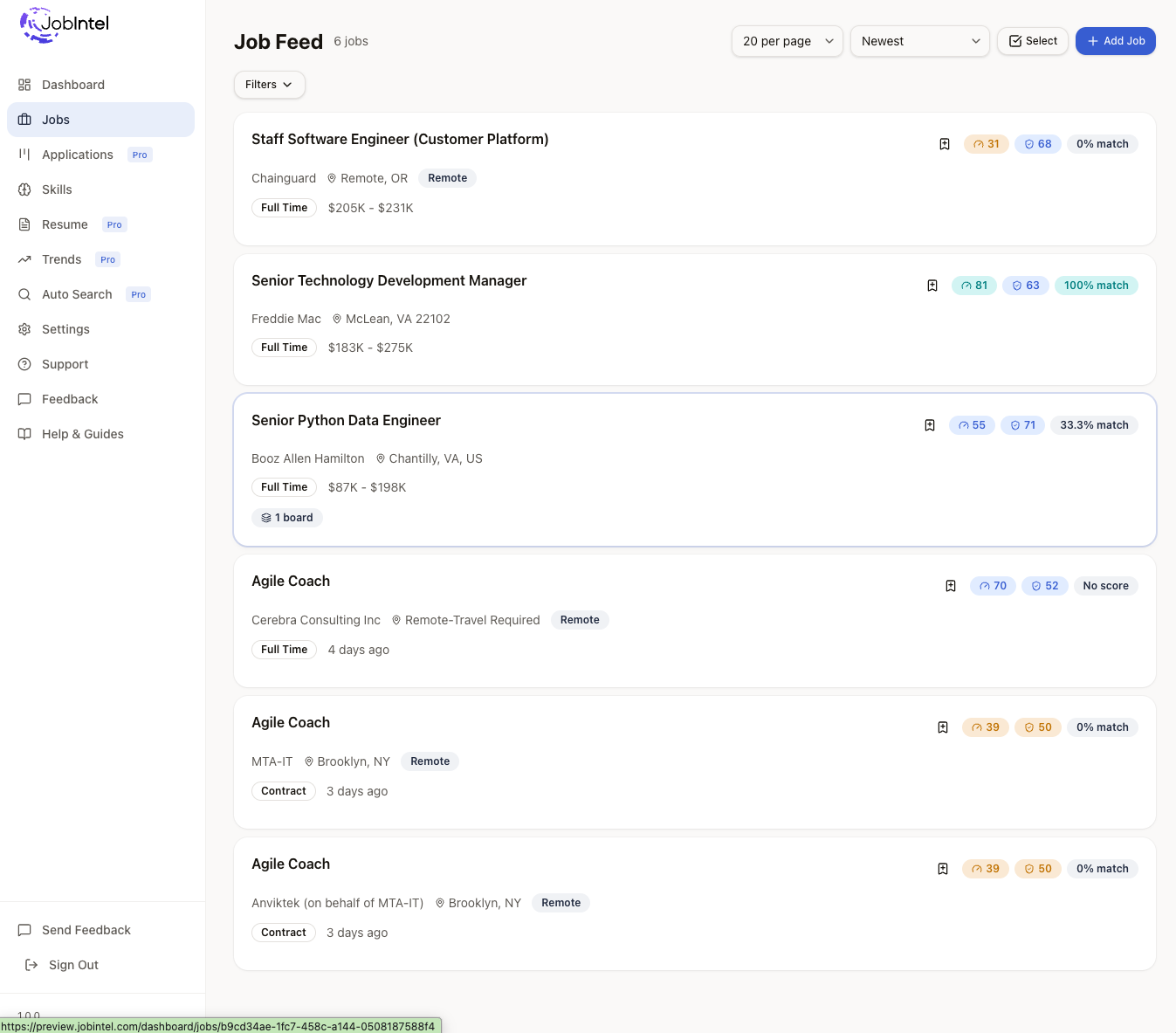Select Jobs in the sidebar

(x=100, y=120)
